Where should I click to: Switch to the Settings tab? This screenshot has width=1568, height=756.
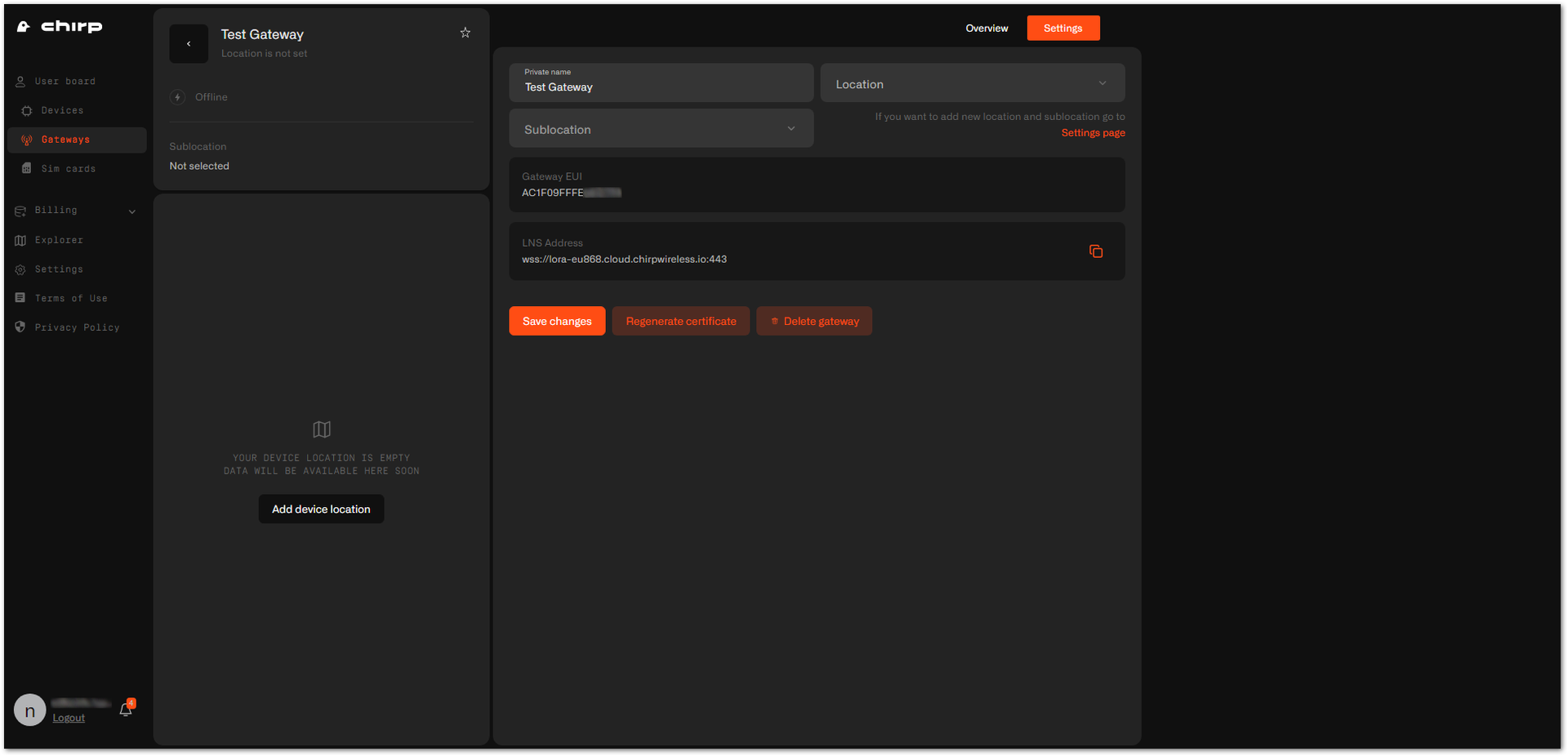1062,28
